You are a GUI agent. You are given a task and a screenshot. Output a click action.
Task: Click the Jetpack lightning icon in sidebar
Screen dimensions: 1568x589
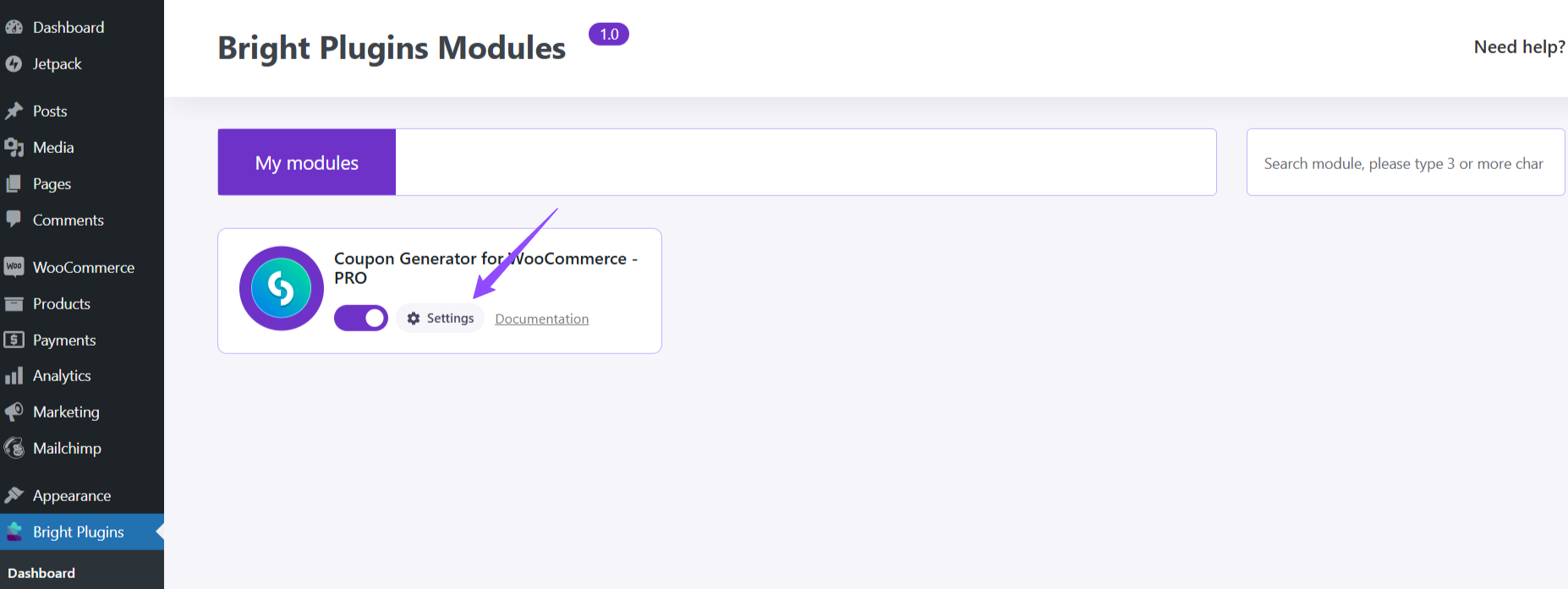[x=14, y=64]
